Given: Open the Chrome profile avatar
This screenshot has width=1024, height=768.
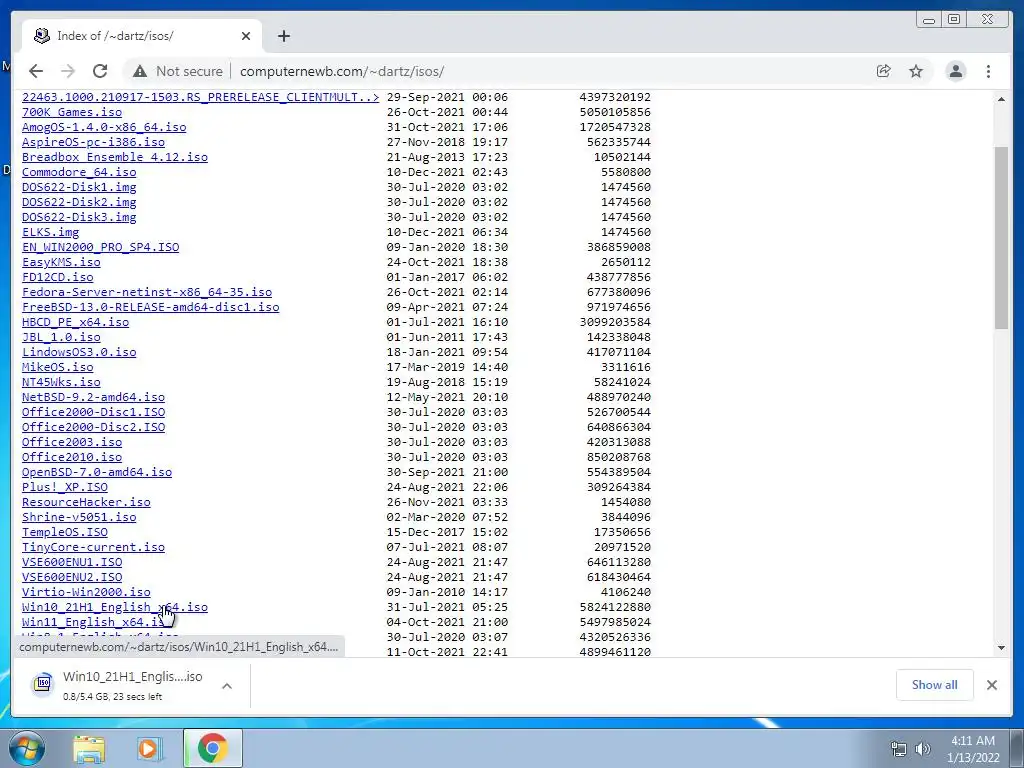Looking at the screenshot, I should [955, 71].
